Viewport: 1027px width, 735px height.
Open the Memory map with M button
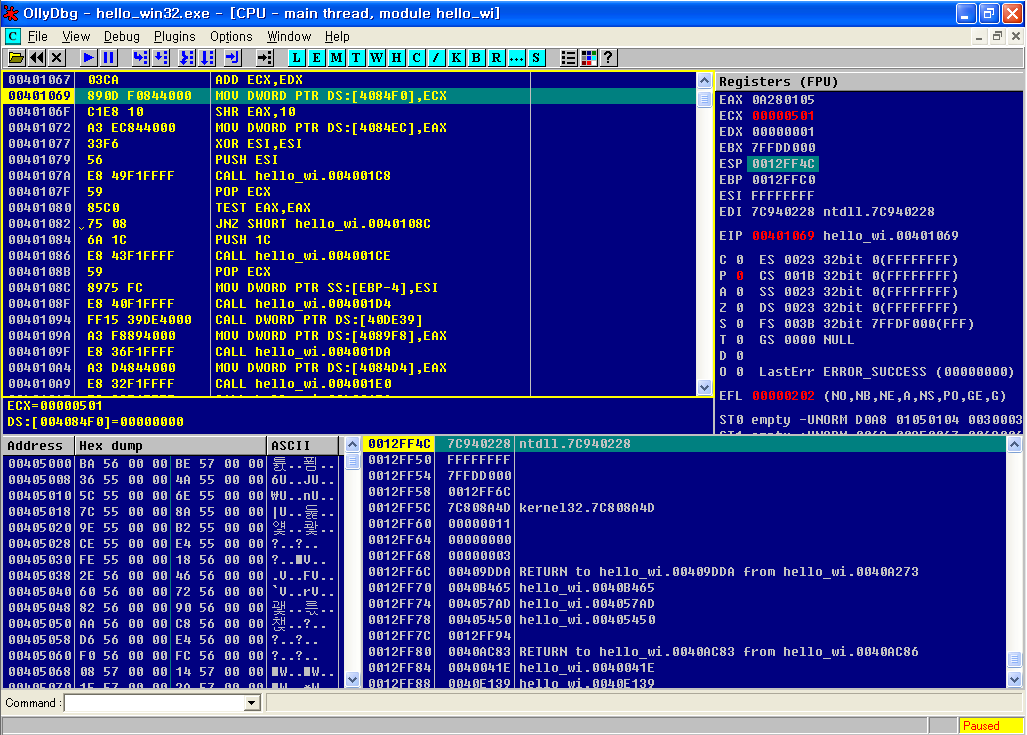pos(336,58)
